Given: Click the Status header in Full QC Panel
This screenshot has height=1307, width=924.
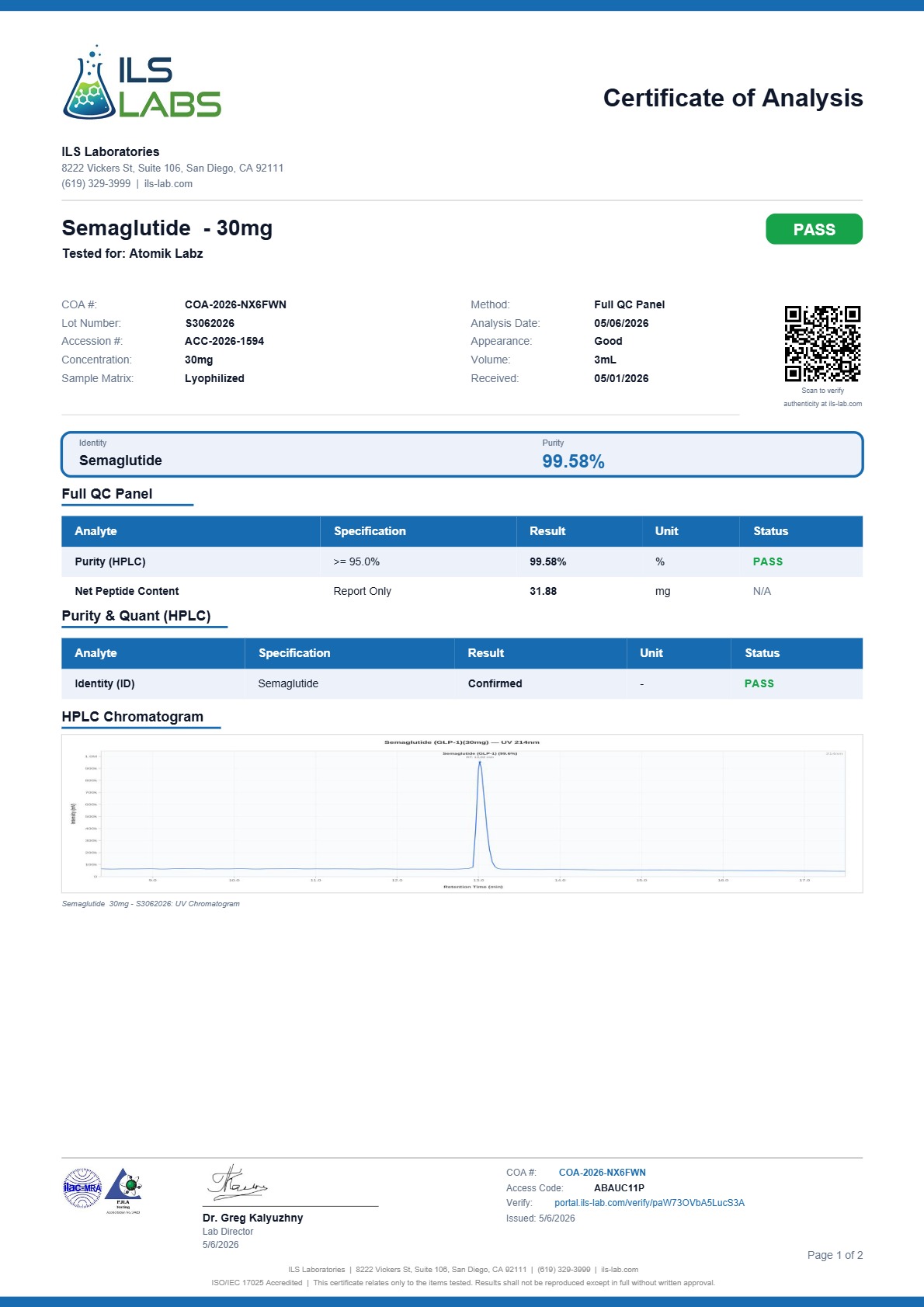Looking at the screenshot, I should (x=770, y=531).
